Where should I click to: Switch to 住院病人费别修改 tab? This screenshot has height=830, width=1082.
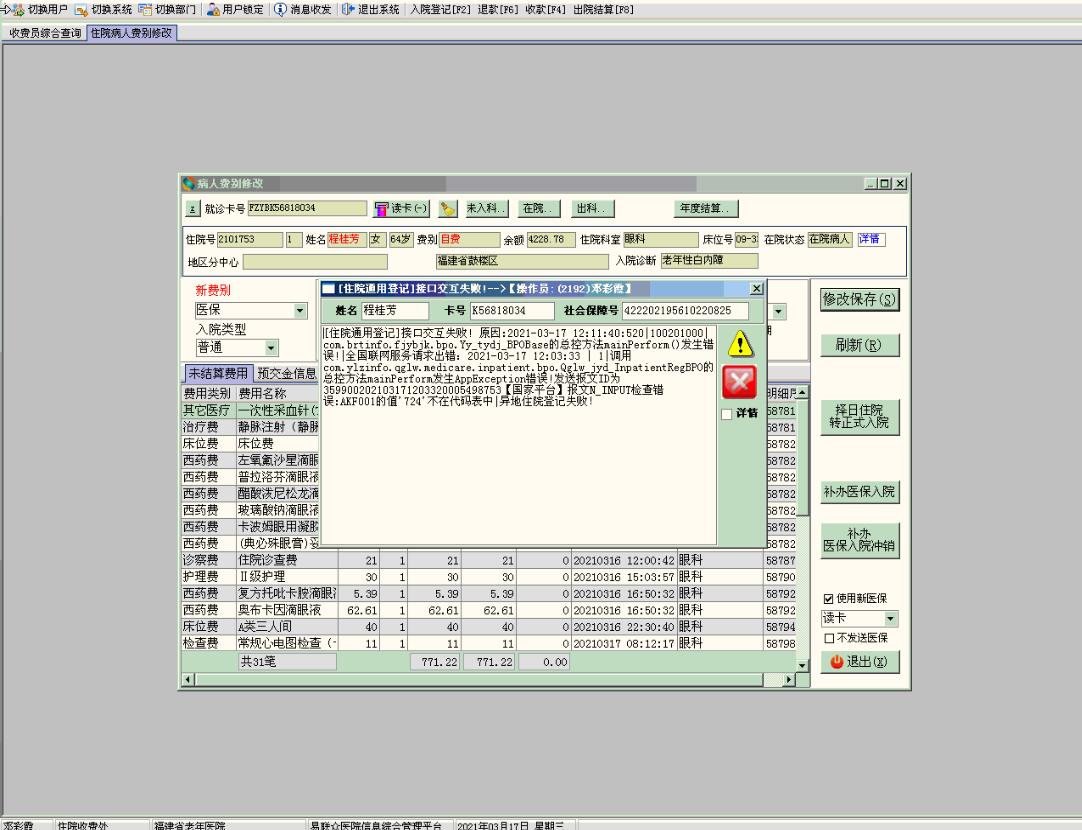point(132,33)
